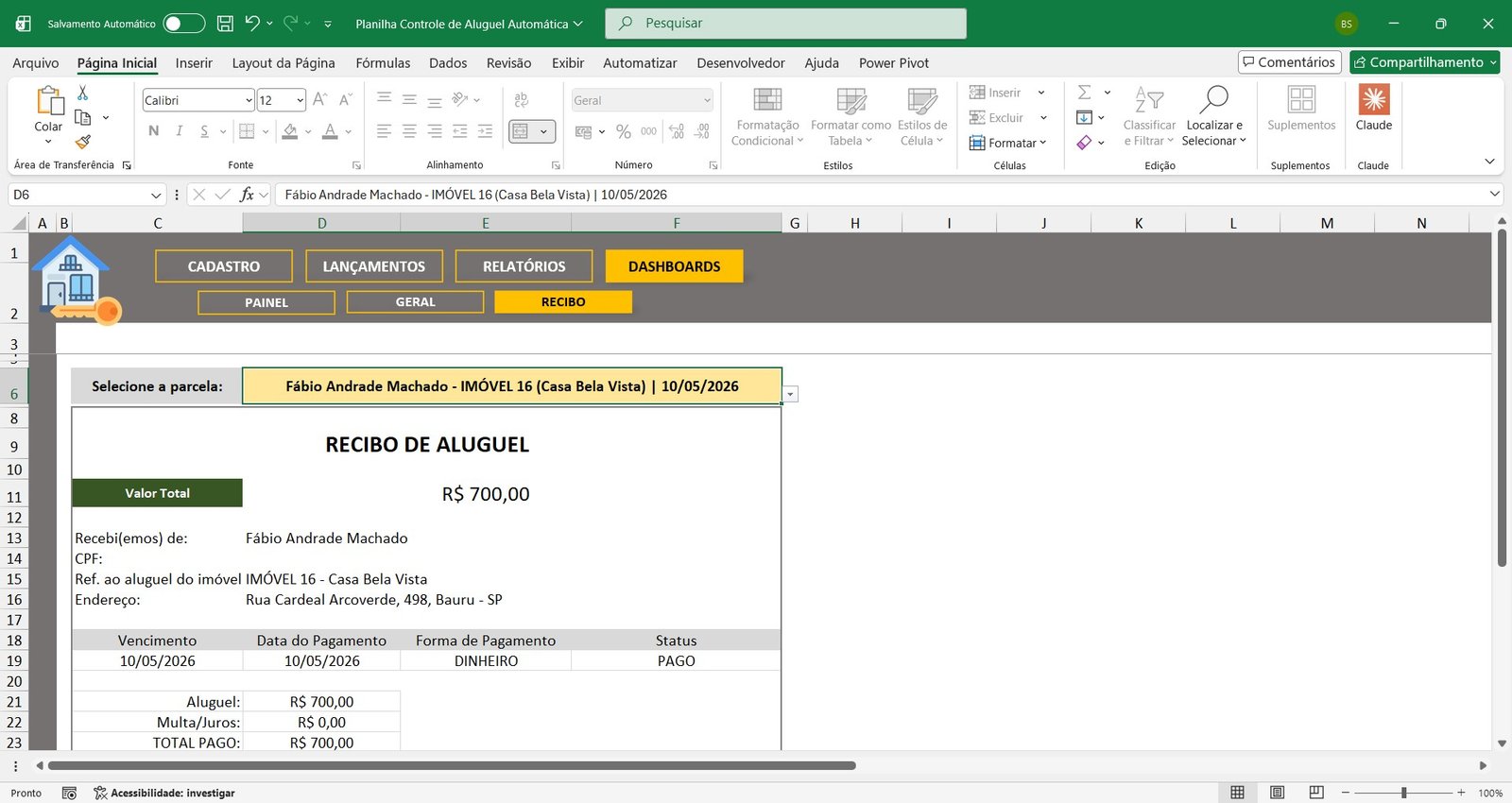This screenshot has width=1512, height=803.
Task: Switch to the Inserir tab
Action: click(x=194, y=62)
